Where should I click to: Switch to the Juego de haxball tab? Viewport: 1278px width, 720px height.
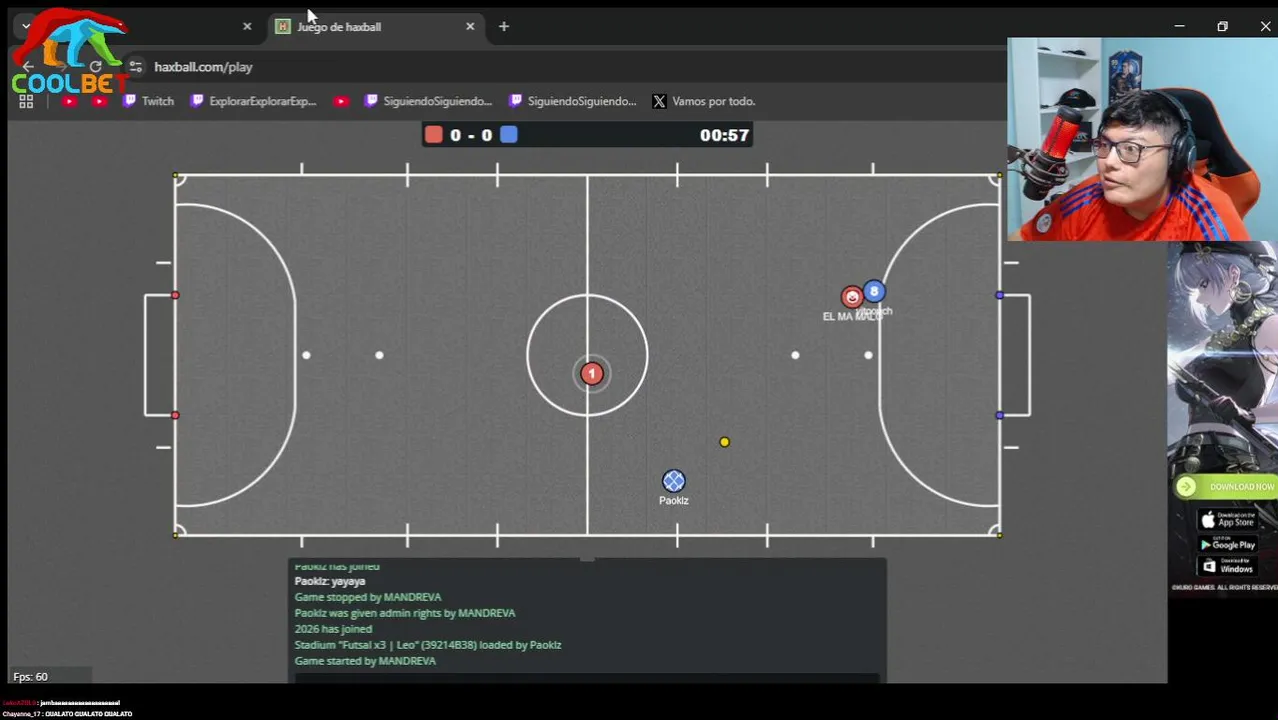(x=377, y=27)
